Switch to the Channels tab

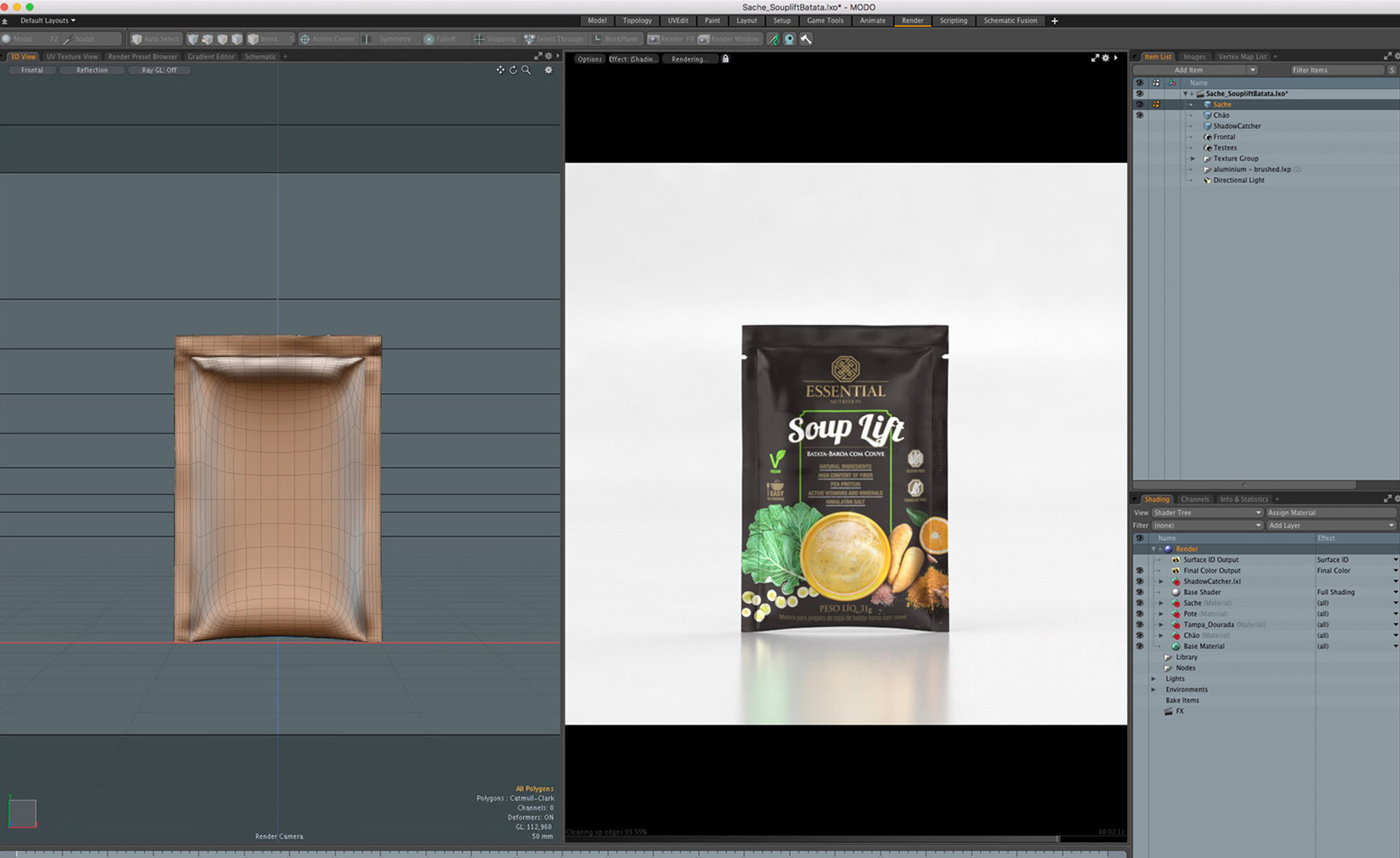coord(1194,500)
